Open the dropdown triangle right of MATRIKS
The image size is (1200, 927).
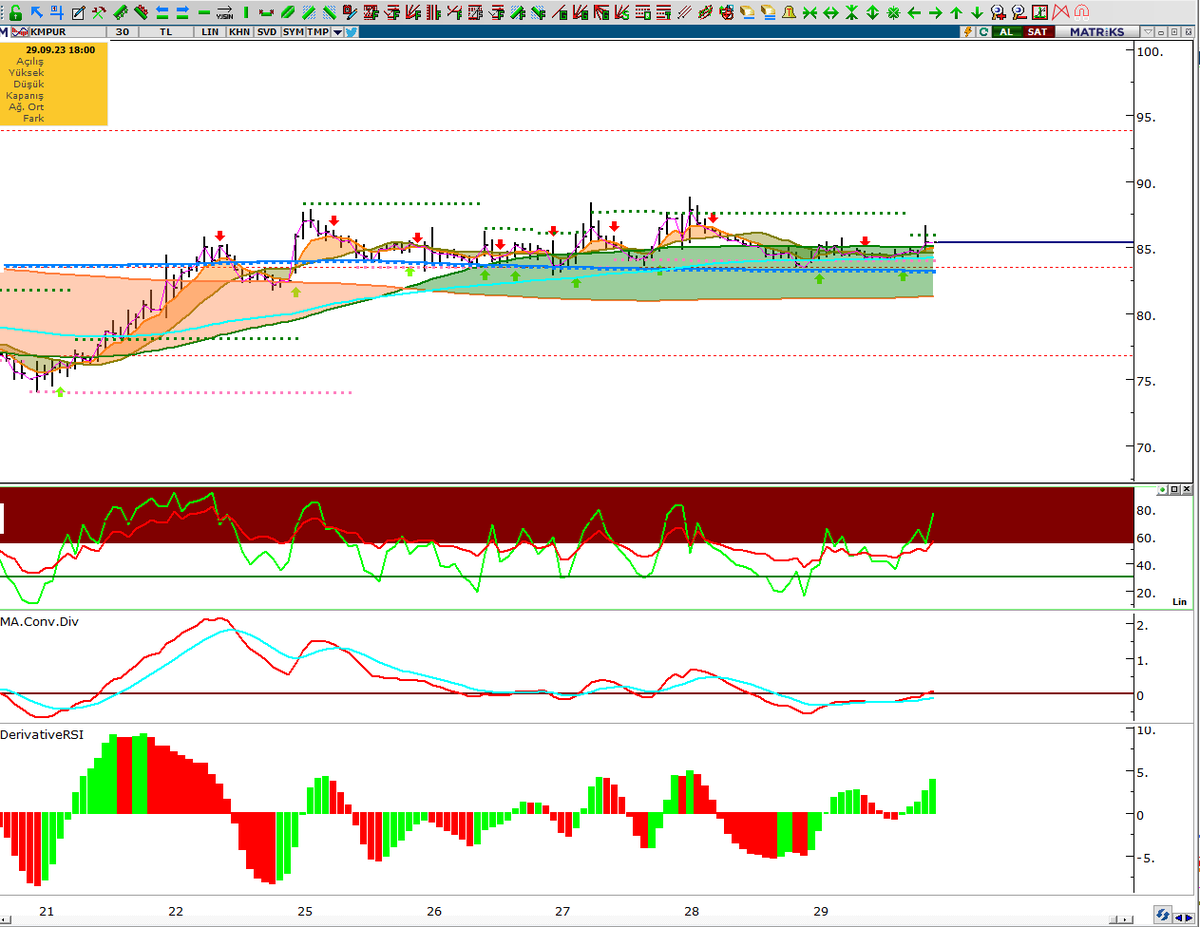pyautogui.click(x=1148, y=32)
